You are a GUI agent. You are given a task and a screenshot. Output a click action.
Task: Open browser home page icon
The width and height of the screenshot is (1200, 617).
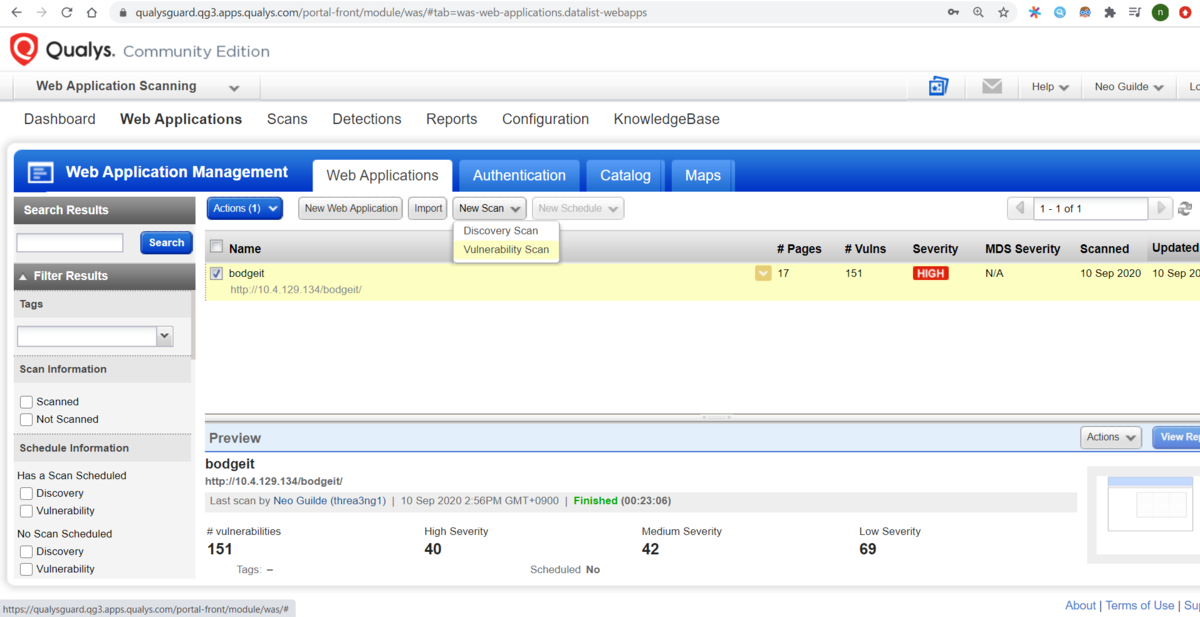click(x=92, y=13)
